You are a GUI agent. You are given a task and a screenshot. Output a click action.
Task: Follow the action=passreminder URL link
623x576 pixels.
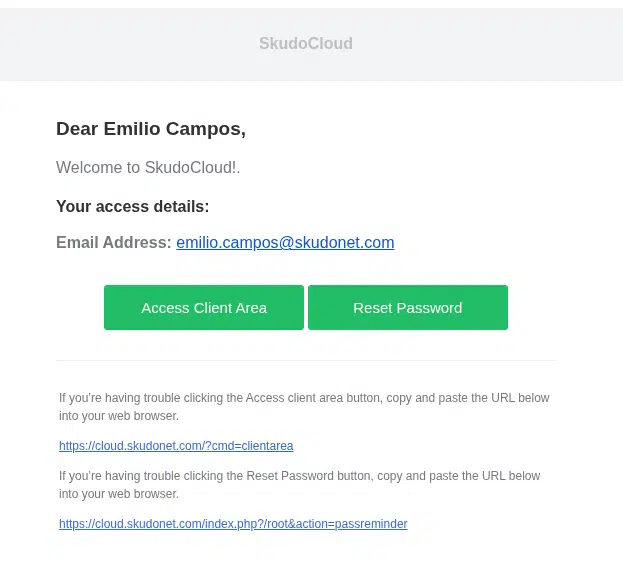tap(233, 524)
